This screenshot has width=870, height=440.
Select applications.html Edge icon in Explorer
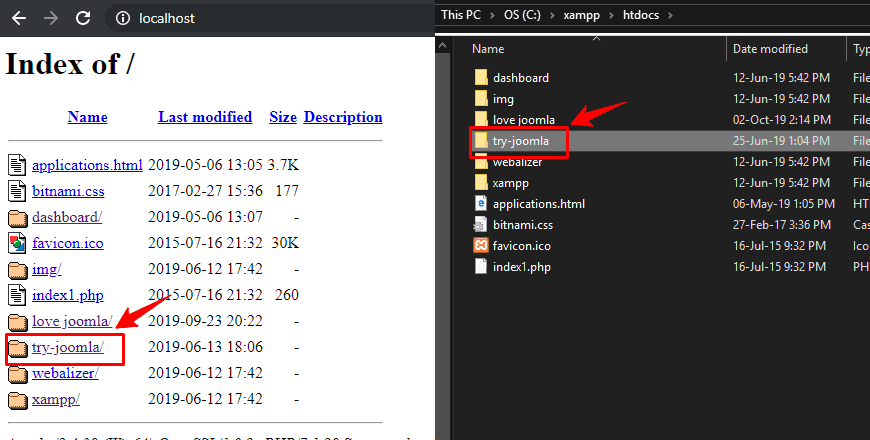(480, 204)
